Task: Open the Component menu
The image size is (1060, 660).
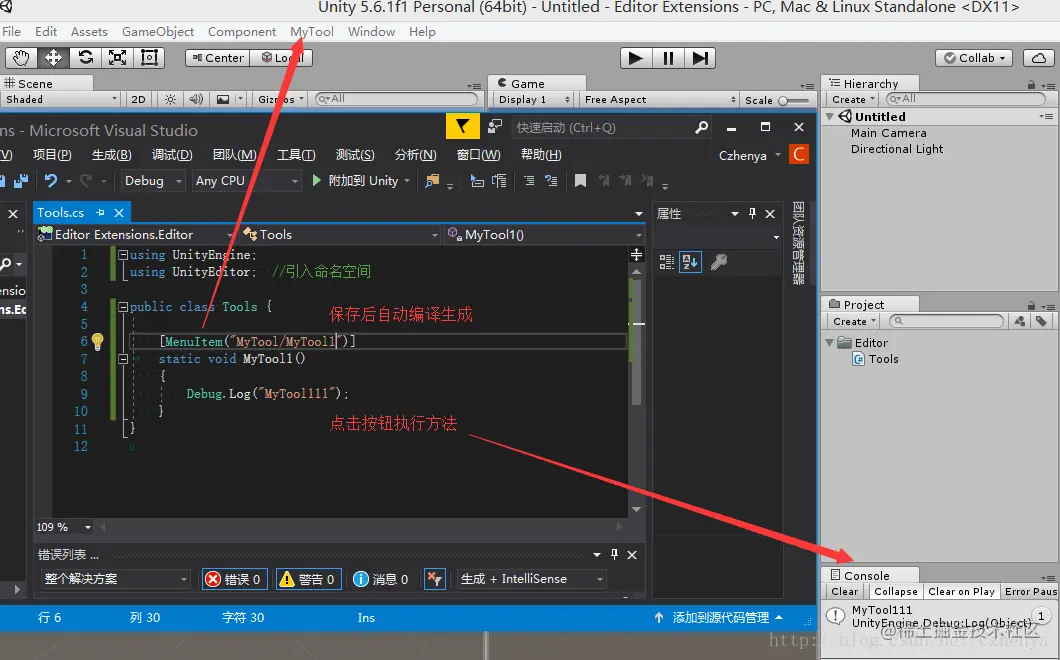Action: coord(241,32)
